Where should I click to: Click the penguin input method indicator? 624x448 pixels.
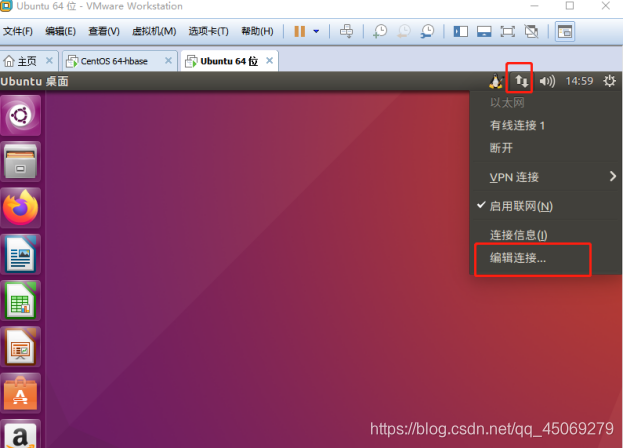tap(495, 81)
